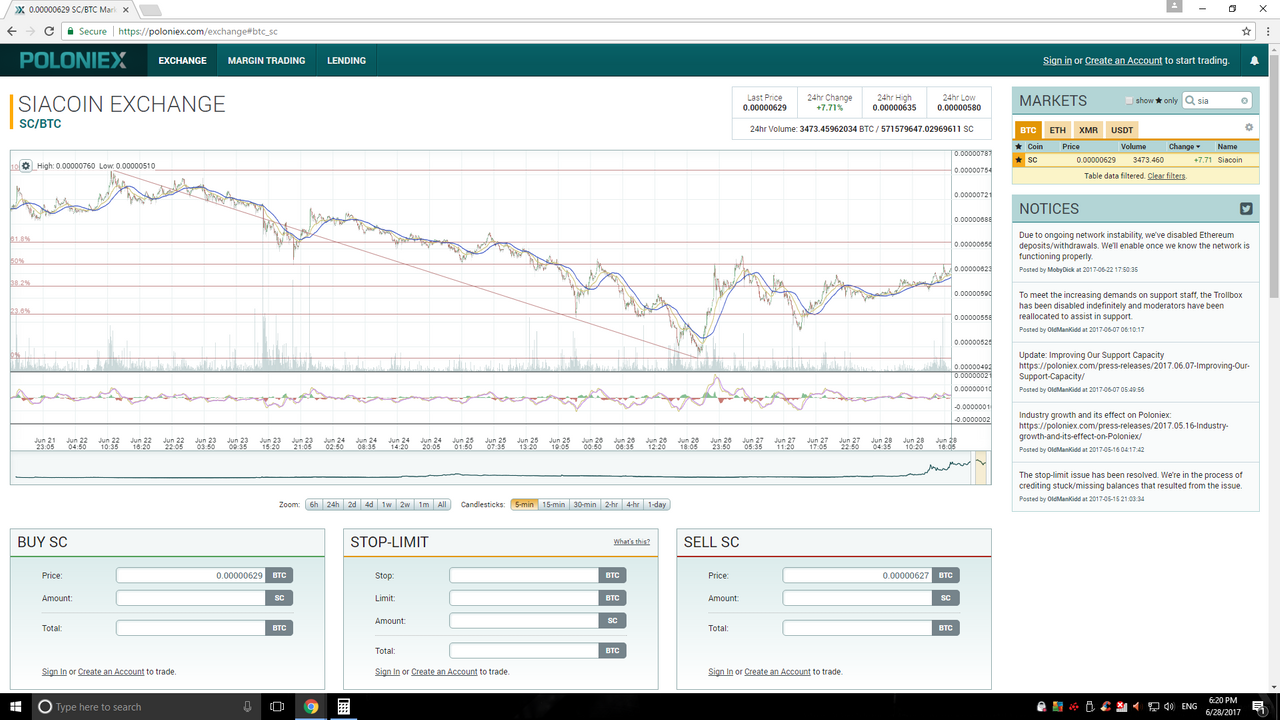Screen dimensions: 1280x720
Task: Select 15-min candlesticks
Action: coord(553,505)
